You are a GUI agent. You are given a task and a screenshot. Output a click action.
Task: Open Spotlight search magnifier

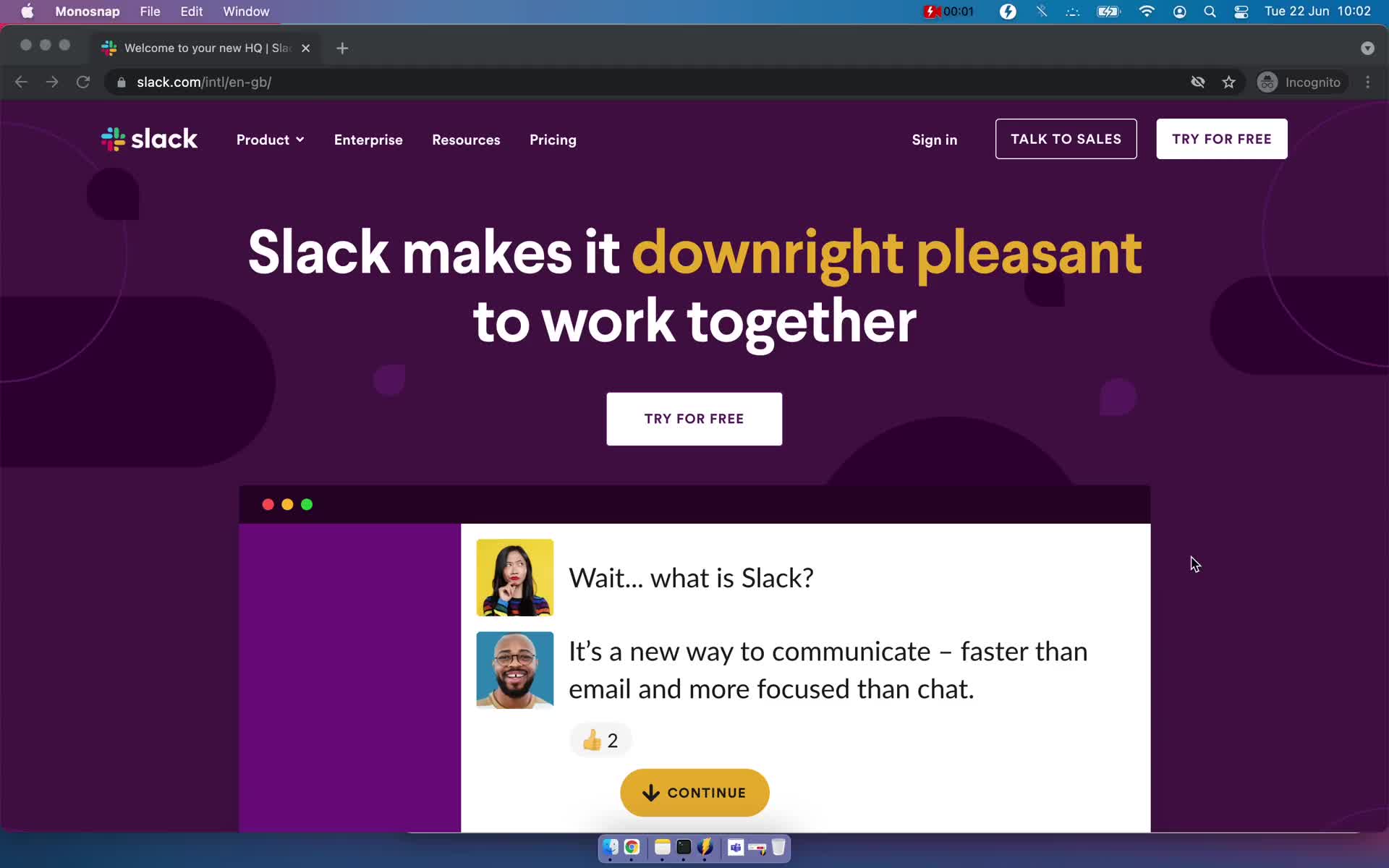(x=1210, y=11)
